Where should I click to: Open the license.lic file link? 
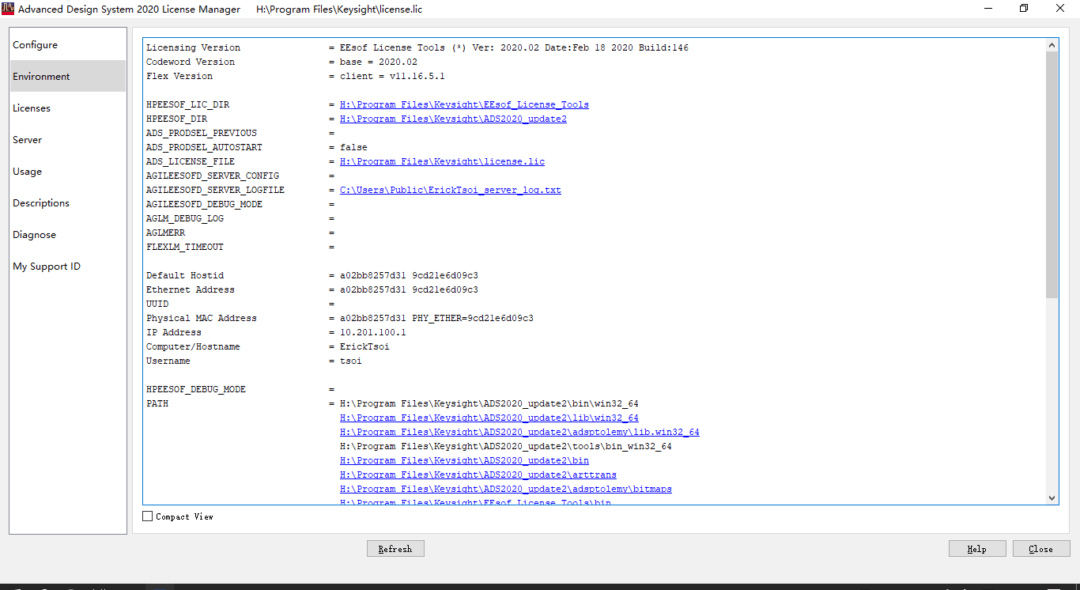[x=442, y=162]
